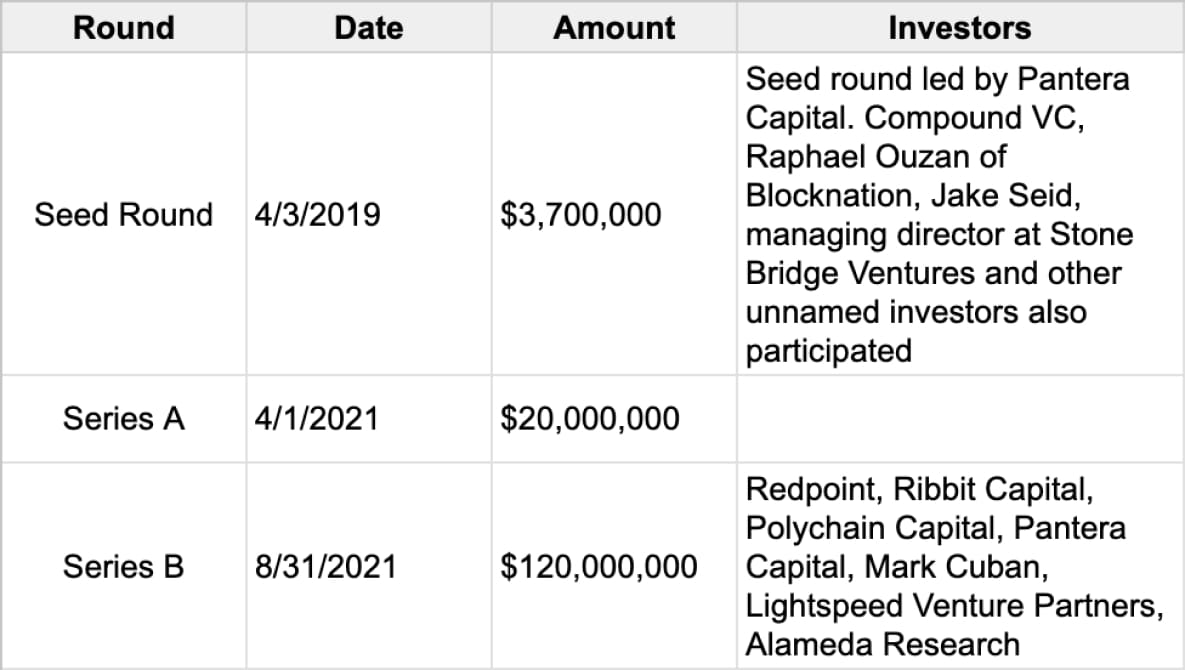The height and width of the screenshot is (670, 1185).
Task: Select the 8/31/2021 date cell
Action: (326, 567)
